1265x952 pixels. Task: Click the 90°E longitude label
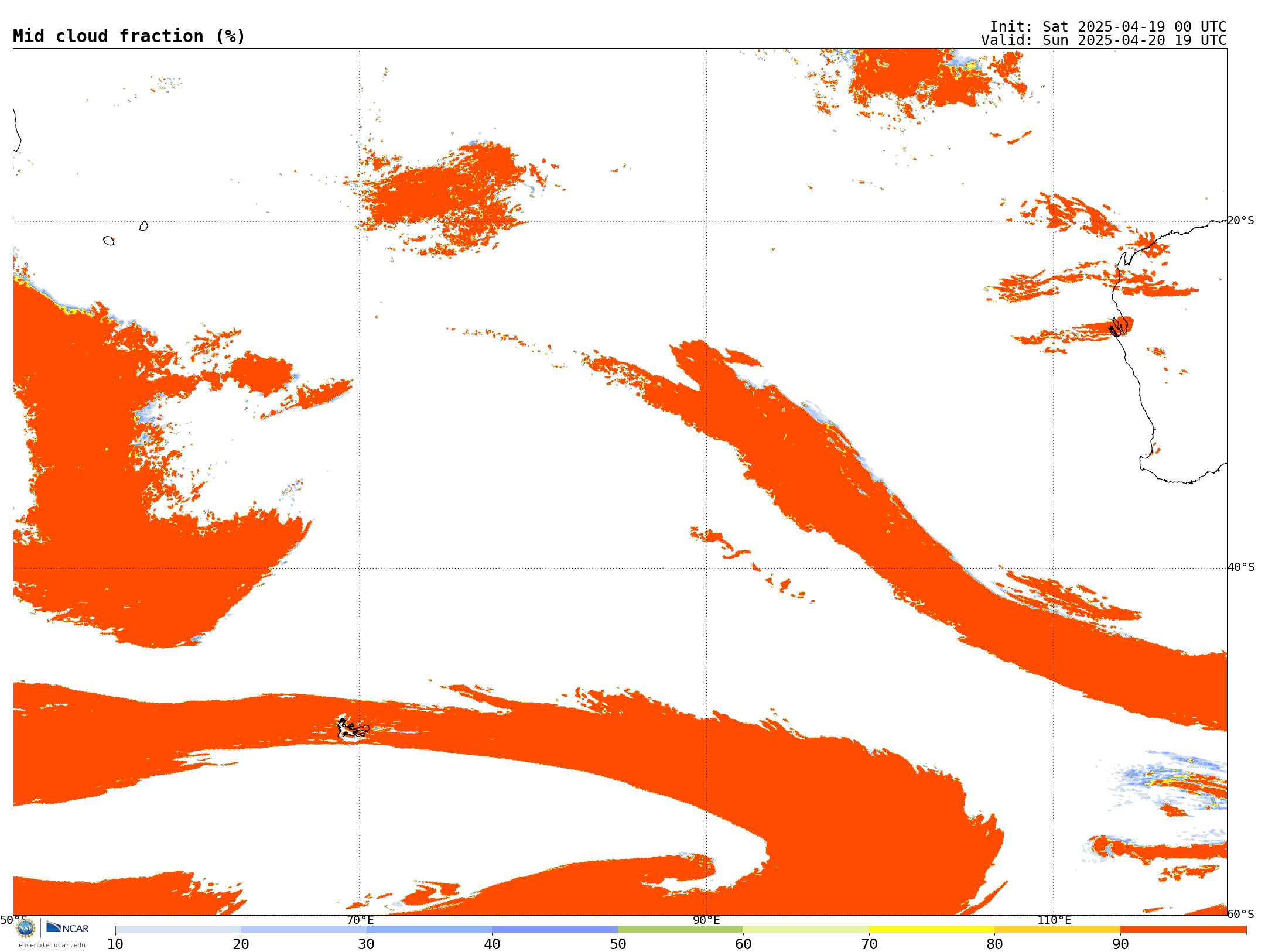tap(706, 920)
